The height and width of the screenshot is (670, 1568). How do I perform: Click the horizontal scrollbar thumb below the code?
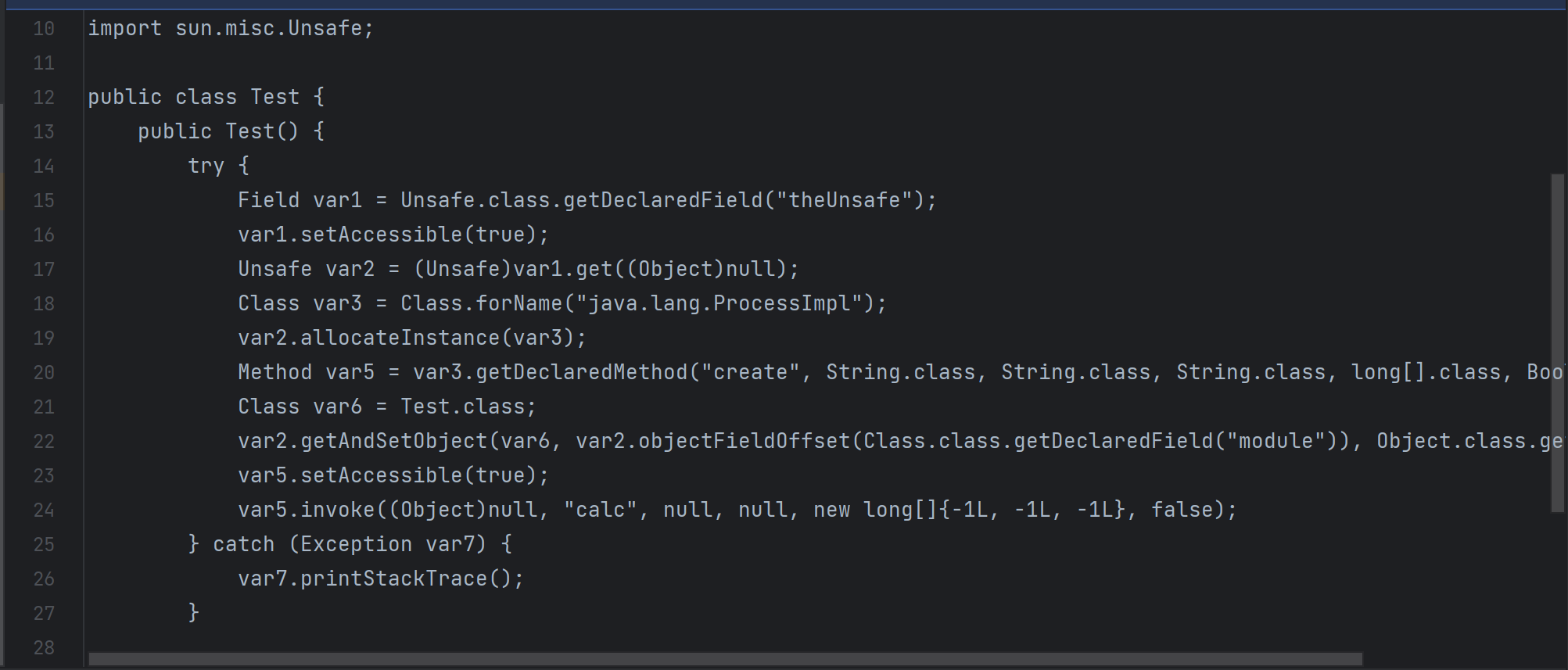coord(725,659)
